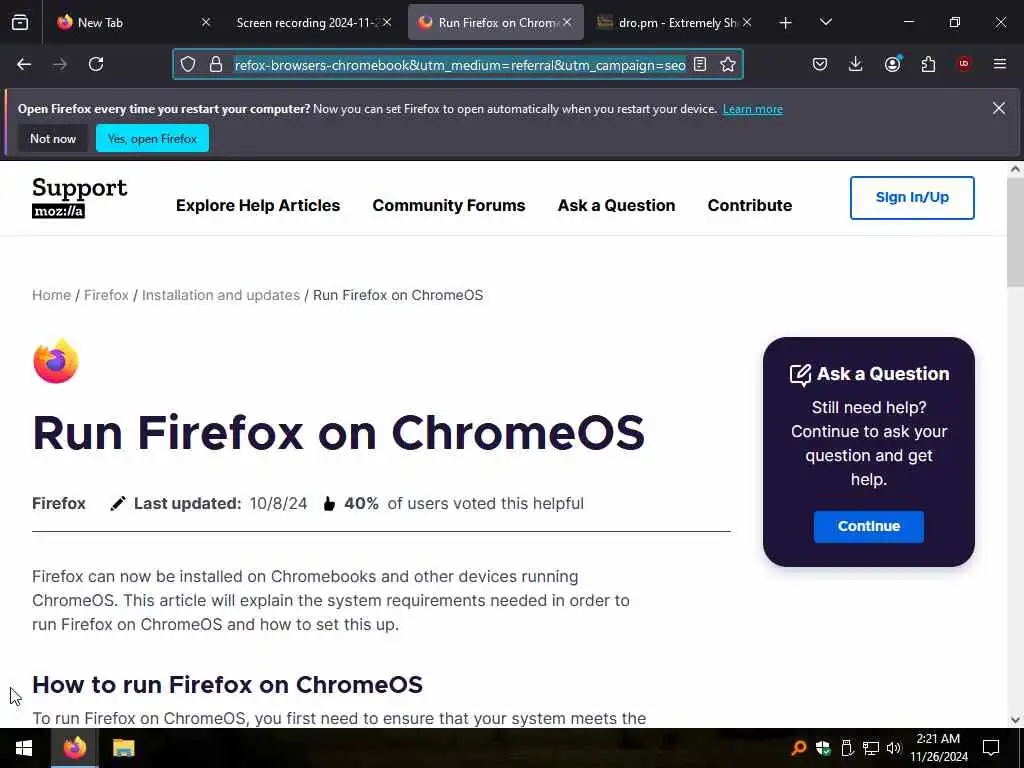1024x768 pixels.
Task: Reload the current page
Action: click(x=96, y=64)
